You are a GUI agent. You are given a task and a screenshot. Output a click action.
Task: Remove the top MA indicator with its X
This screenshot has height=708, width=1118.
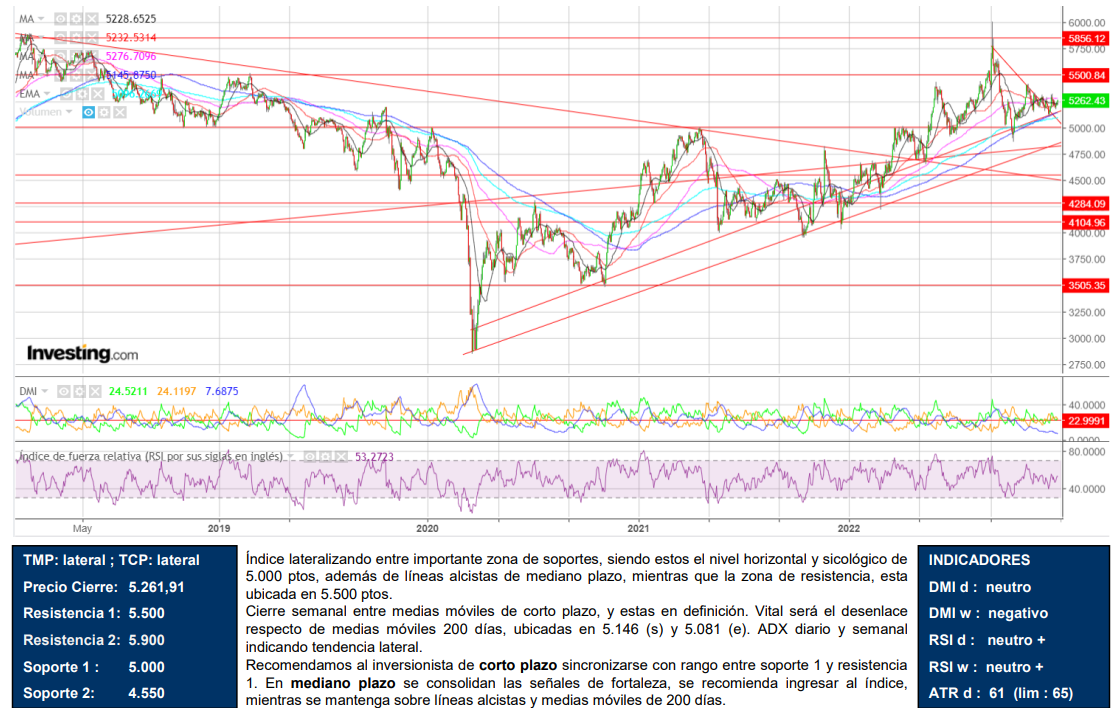[92, 19]
